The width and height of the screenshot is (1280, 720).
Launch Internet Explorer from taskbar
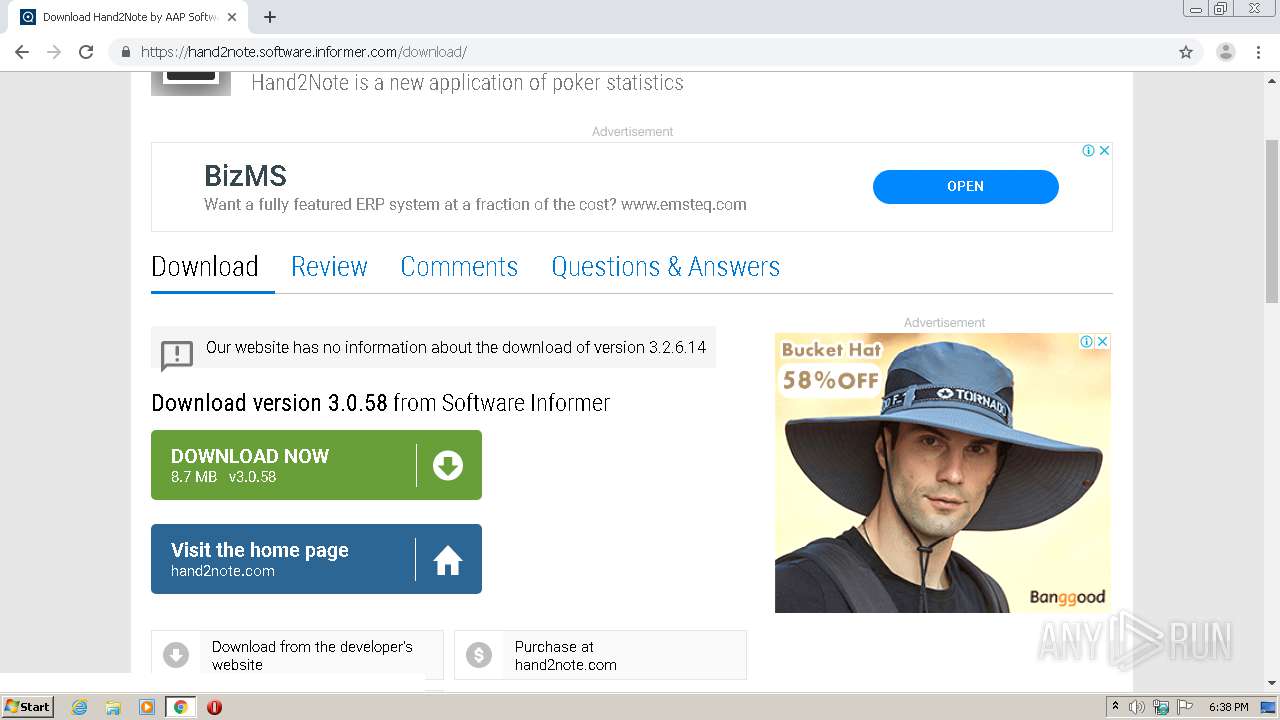[x=80, y=707]
